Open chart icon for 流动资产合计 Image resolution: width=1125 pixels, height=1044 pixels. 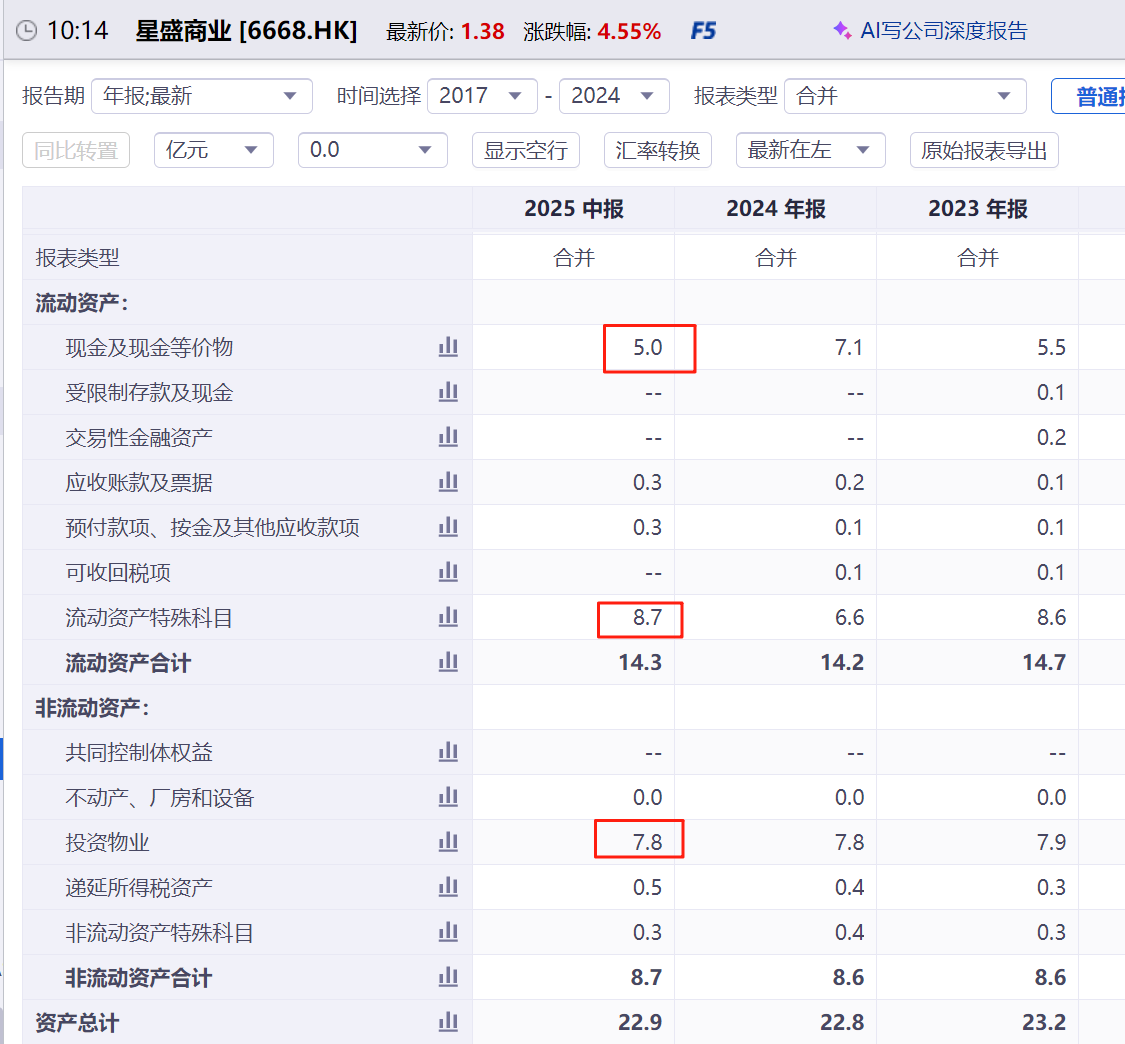click(448, 662)
